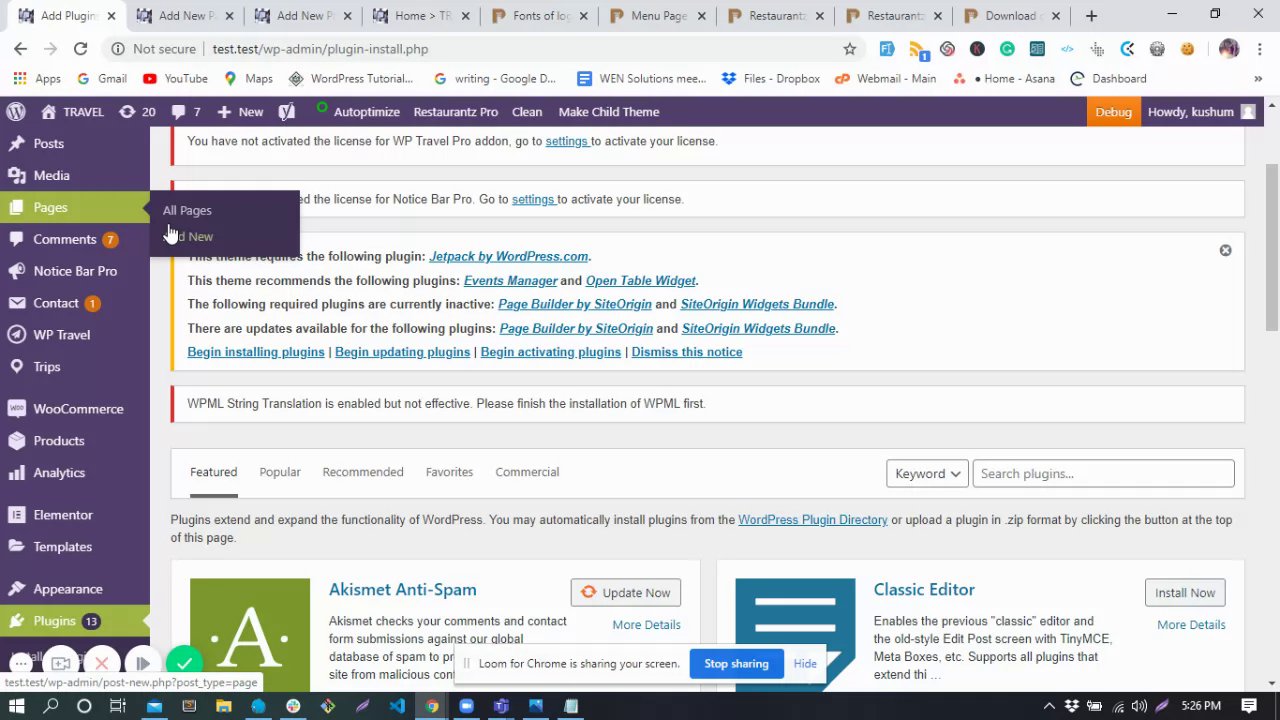Cancel the Loom recording with red X
1280x720 pixels.
tap(101, 663)
